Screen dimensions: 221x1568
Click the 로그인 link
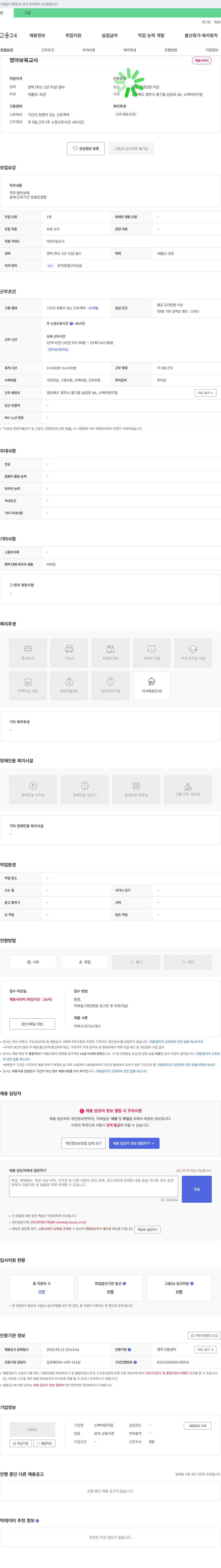(206, 22)
